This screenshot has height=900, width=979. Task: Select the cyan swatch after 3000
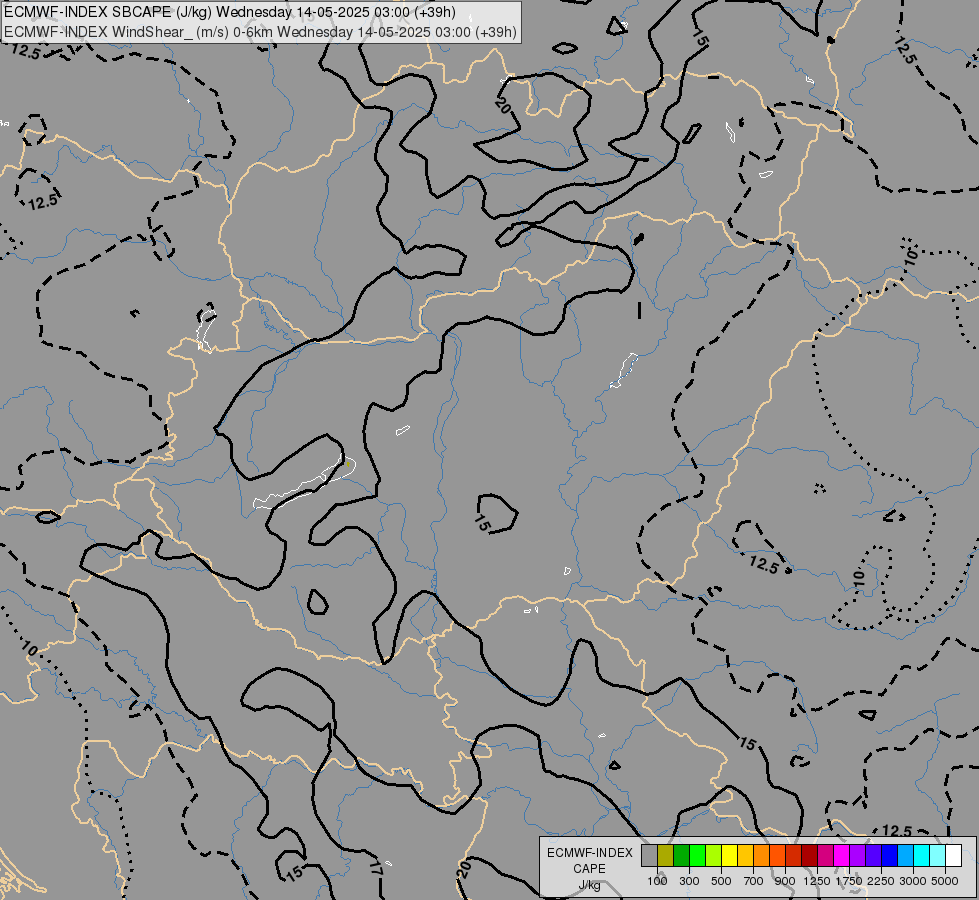pos(921,856)
